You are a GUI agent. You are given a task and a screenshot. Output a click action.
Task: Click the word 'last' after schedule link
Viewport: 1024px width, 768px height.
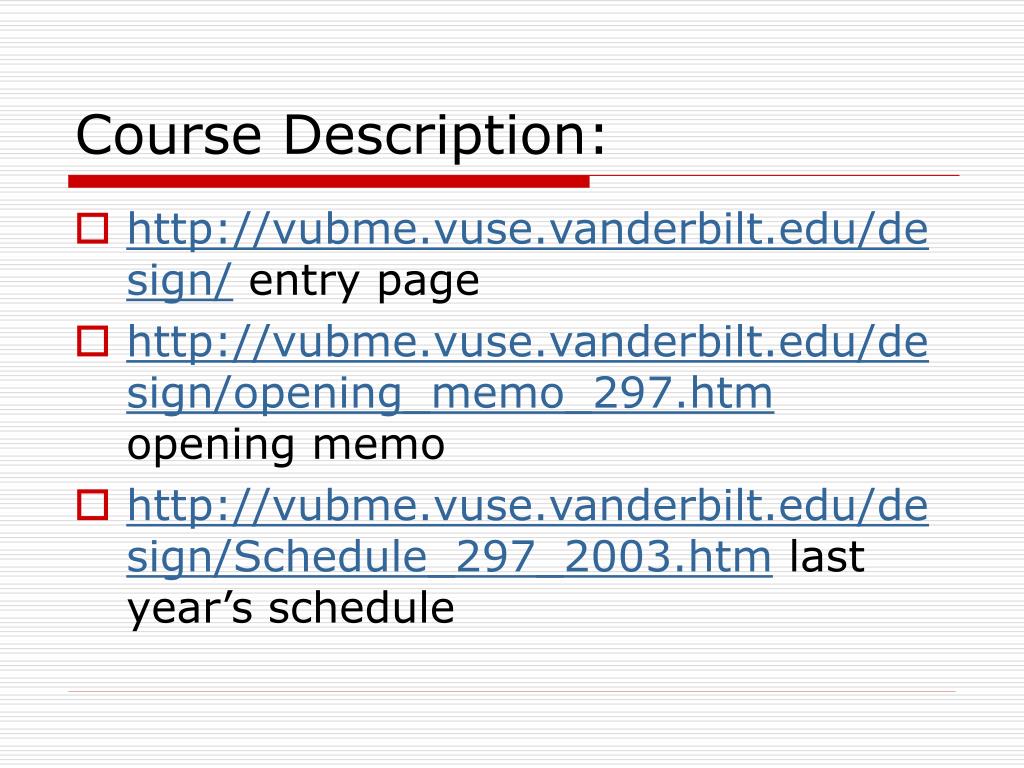827,556
